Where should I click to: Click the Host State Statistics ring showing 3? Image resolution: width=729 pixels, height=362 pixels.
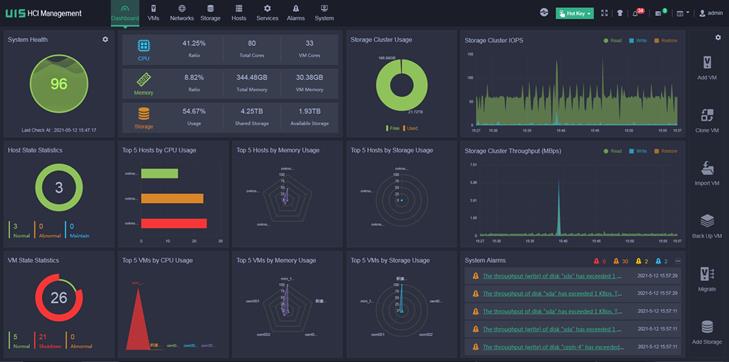59,187
